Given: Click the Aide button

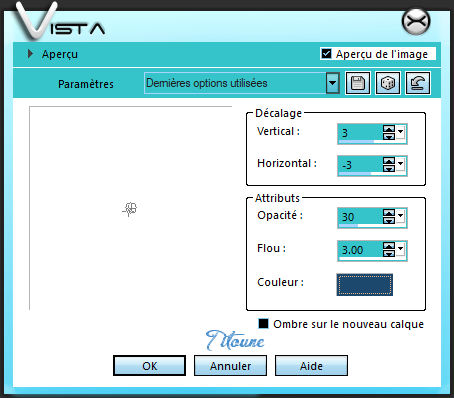Looking at the screenshot, I should 311,366.
